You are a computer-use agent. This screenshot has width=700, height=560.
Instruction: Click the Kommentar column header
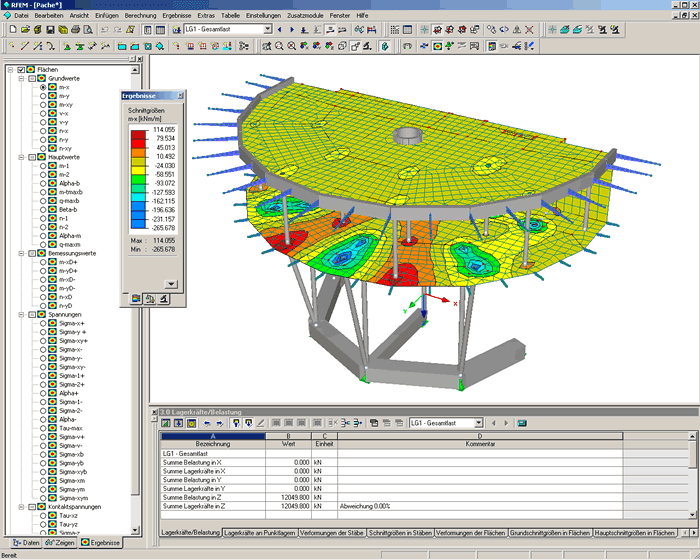[480, 444]
